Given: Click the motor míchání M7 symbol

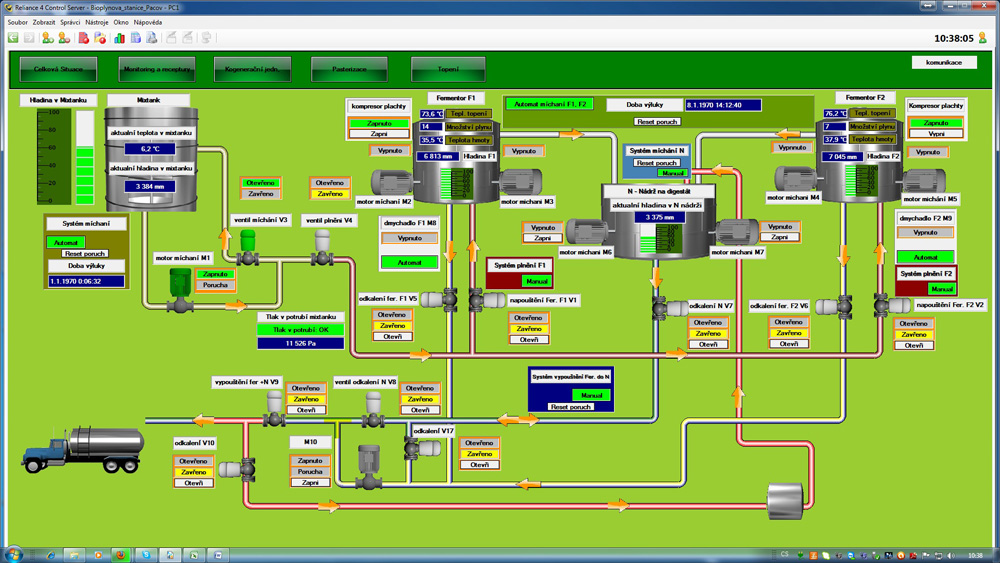Looking at the screenshot, I should click(737, 232).
